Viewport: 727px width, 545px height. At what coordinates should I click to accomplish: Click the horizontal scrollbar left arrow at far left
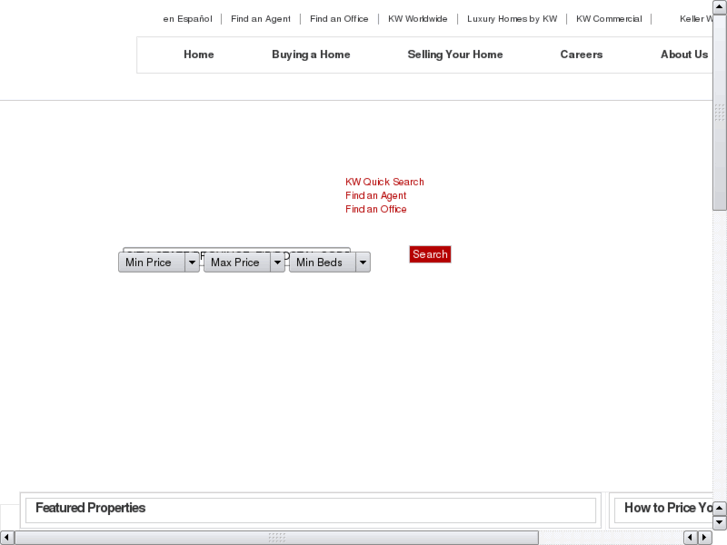coord(6,538)
